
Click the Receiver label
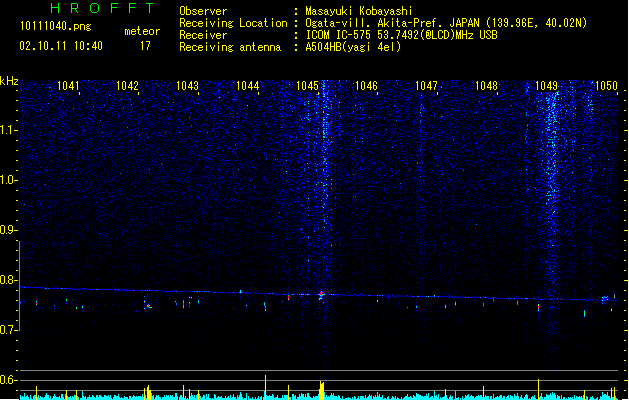tap(203, 35)
